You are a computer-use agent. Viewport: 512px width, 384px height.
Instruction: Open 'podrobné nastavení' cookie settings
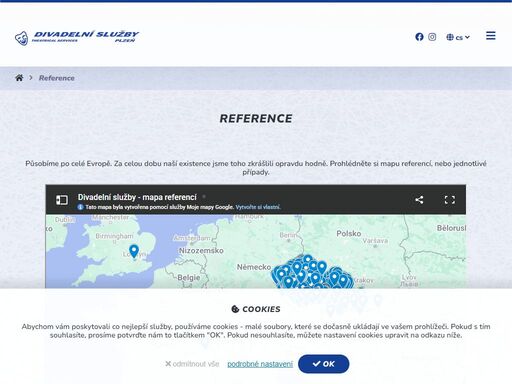pos(260,364)
